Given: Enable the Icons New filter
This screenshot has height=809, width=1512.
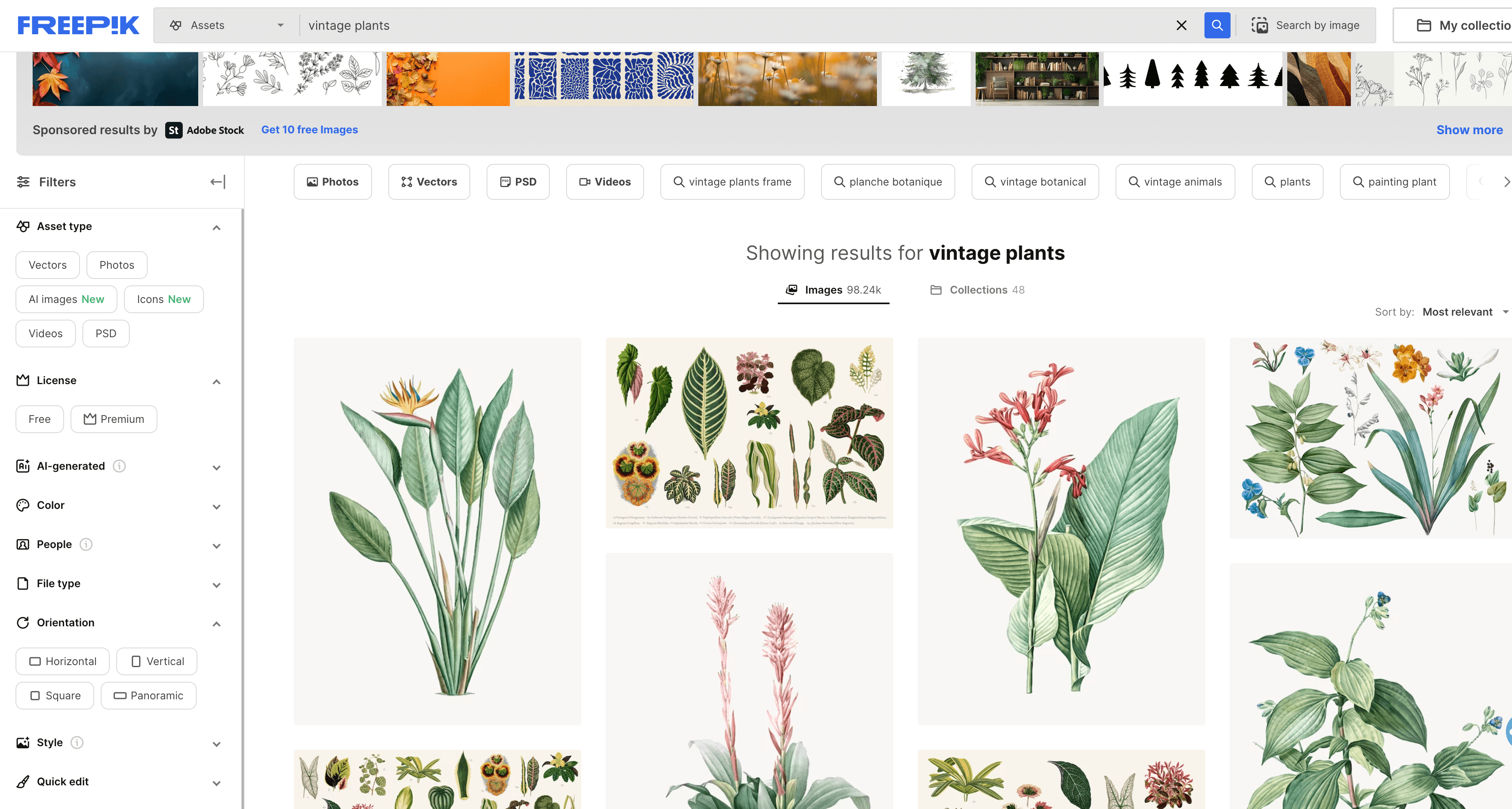Looking at the screenshot, I should (x=164, y=299).
